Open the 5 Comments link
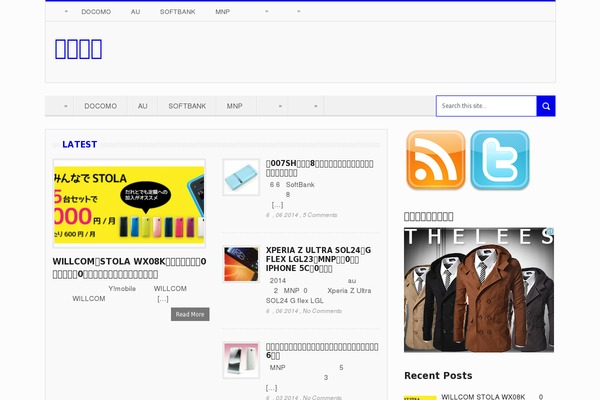600x400 pixels. tap(320, 215)
